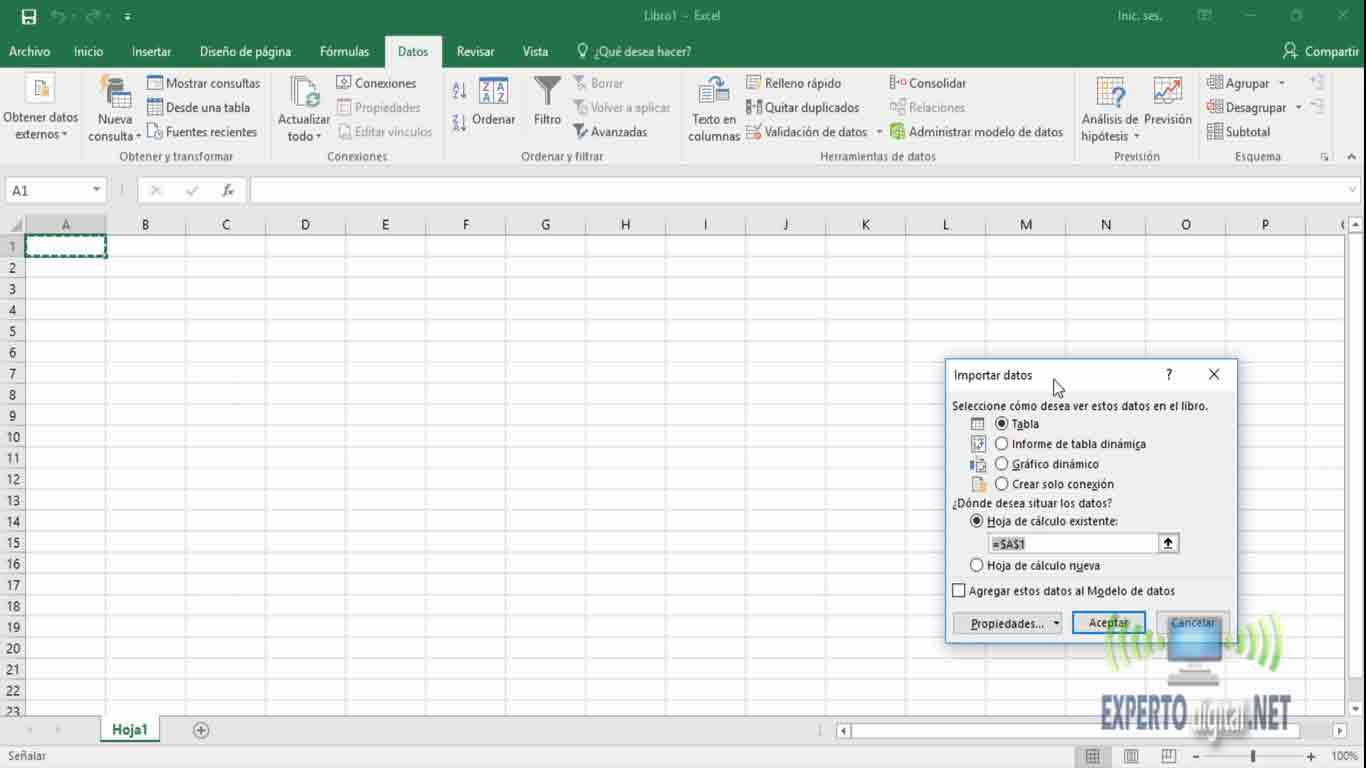1366x768 pixels.
Task: Click the Cancelar button in Importar datos
Action: (x=1192, y=623)
